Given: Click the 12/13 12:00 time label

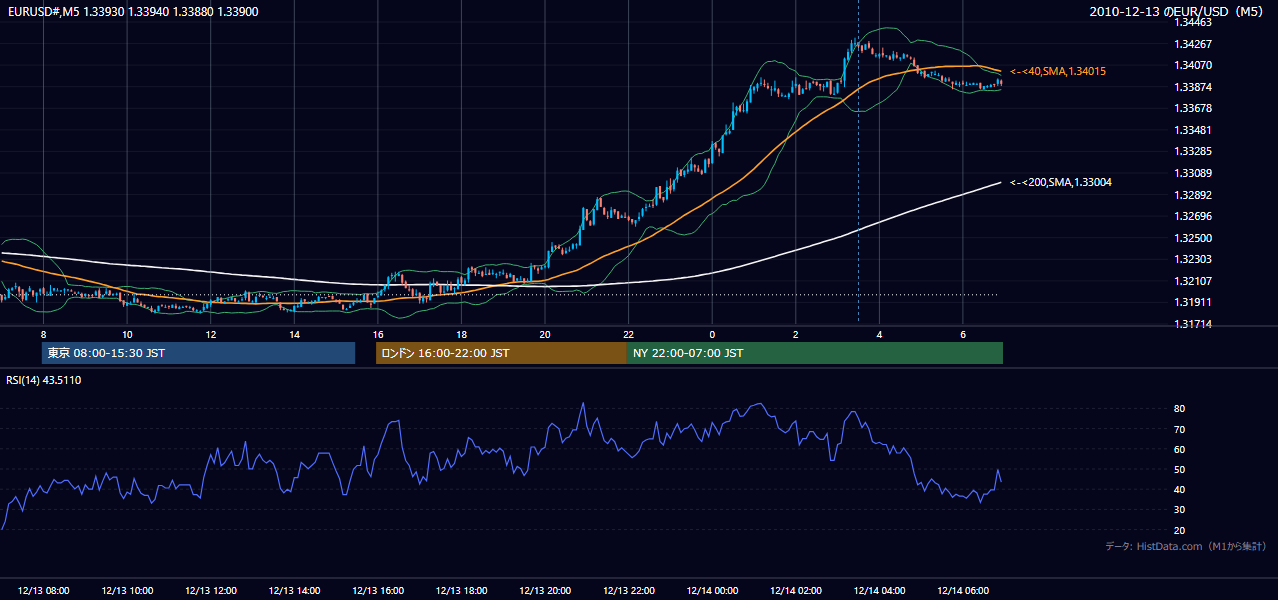Looking at the screenshot, I should 210,591.
